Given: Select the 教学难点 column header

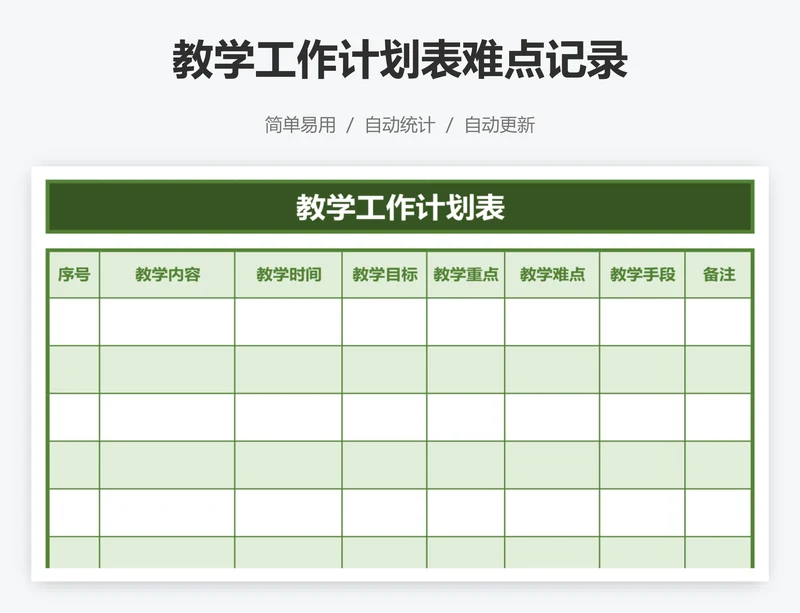Looking at the screenshot, I should [x=552, y=275].
